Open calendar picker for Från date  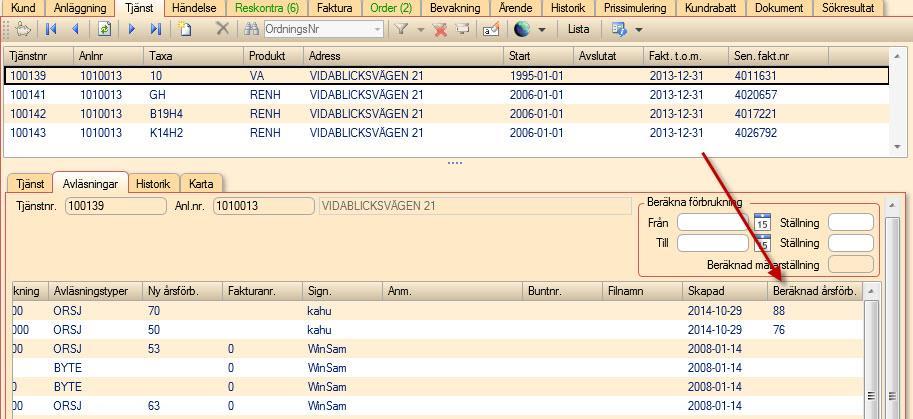tap(762, 222)
